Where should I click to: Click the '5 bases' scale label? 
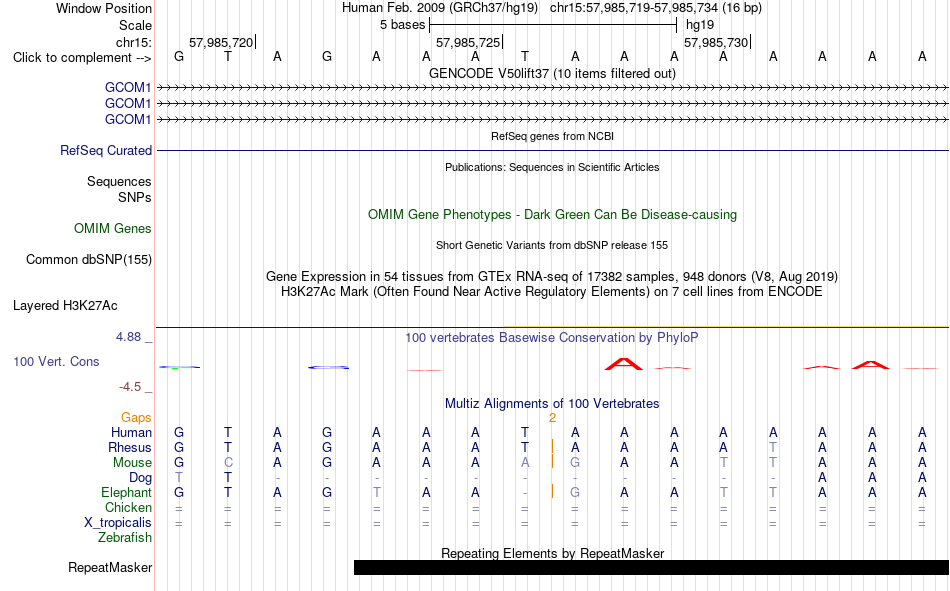[402, 25]
